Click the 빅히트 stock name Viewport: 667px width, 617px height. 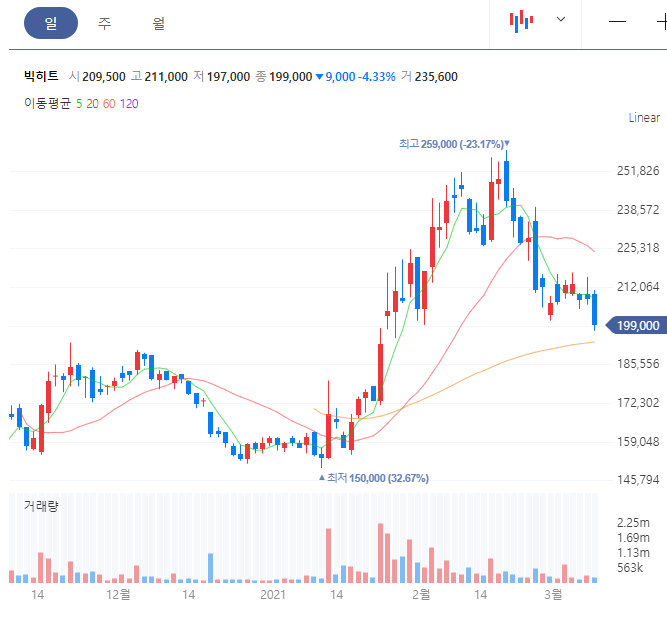41,76
